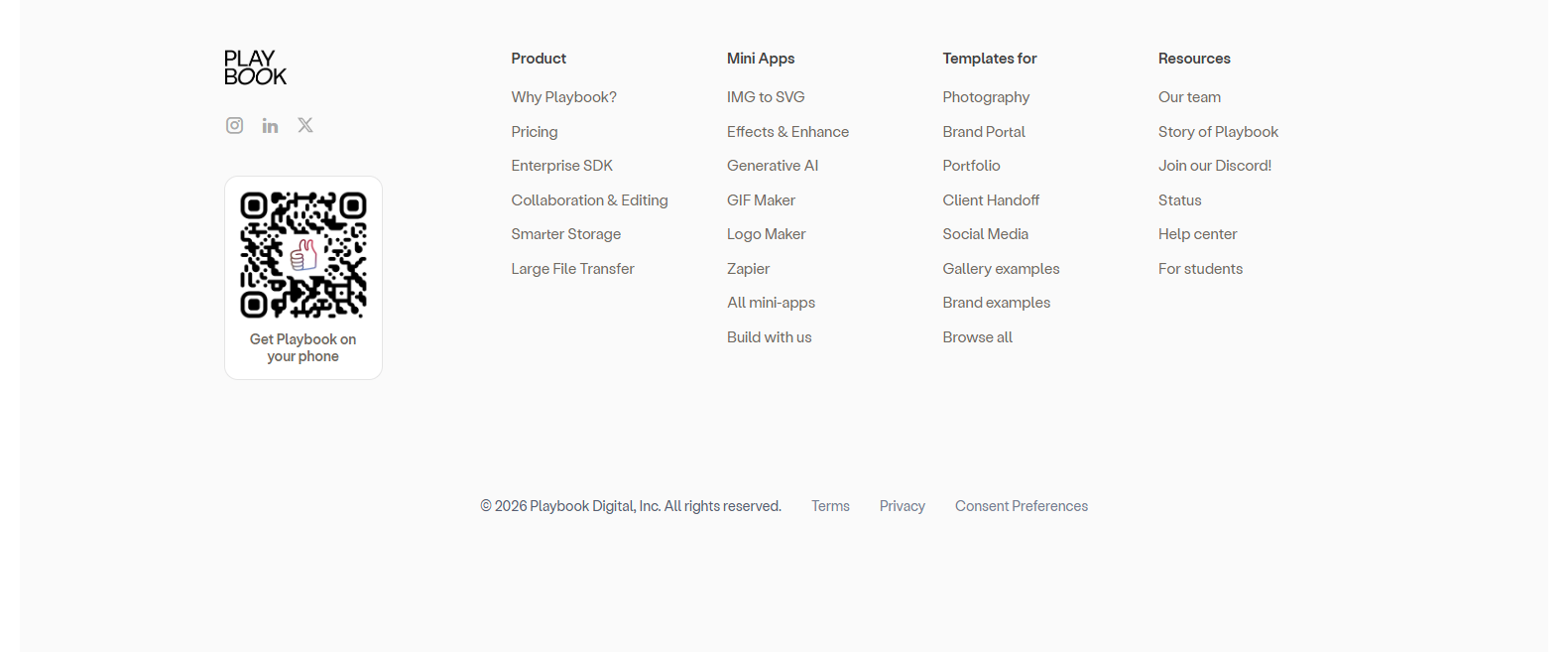Screen dimensions: 1568x652
Task: Click the Playbook logo
Action: [255, 66]
